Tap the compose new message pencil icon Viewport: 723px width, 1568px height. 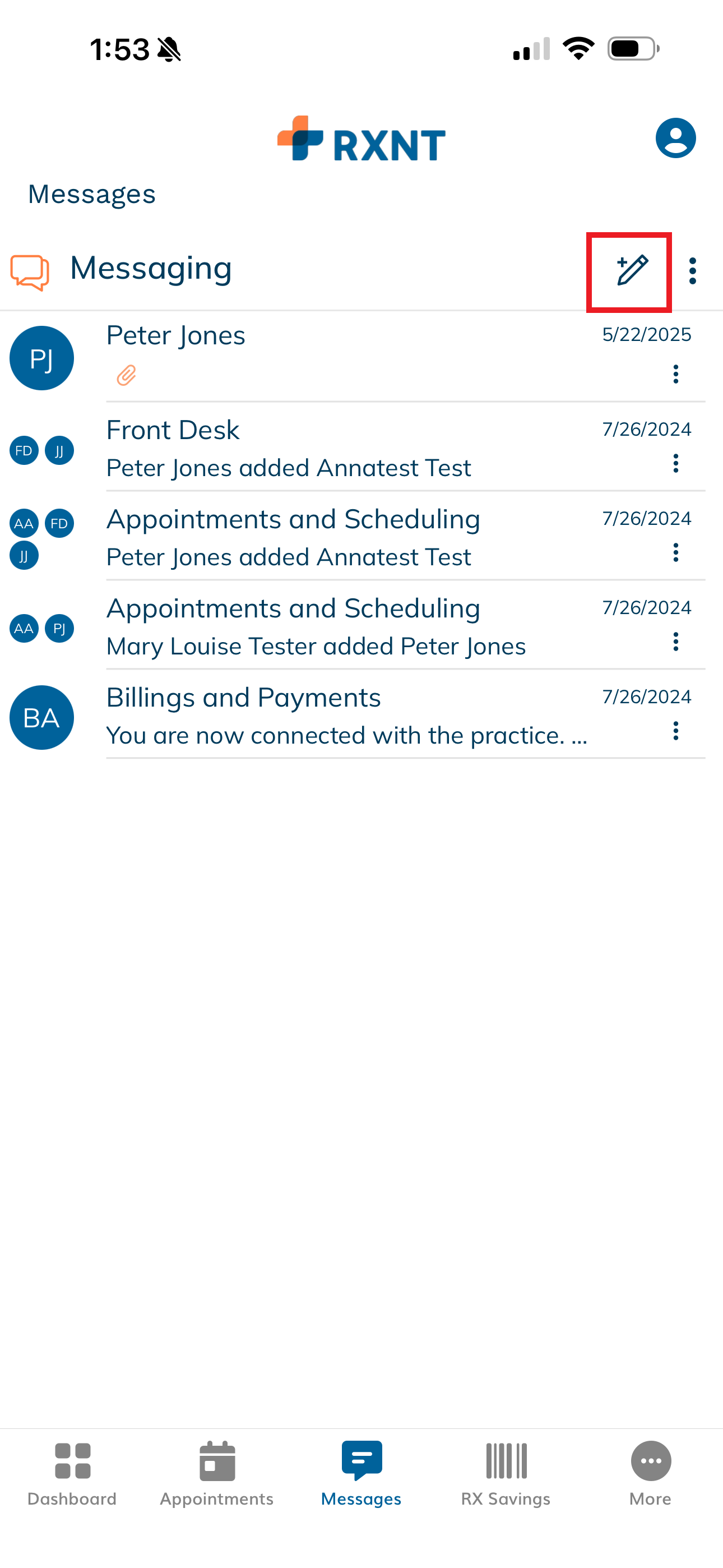[x=631, y=271]
